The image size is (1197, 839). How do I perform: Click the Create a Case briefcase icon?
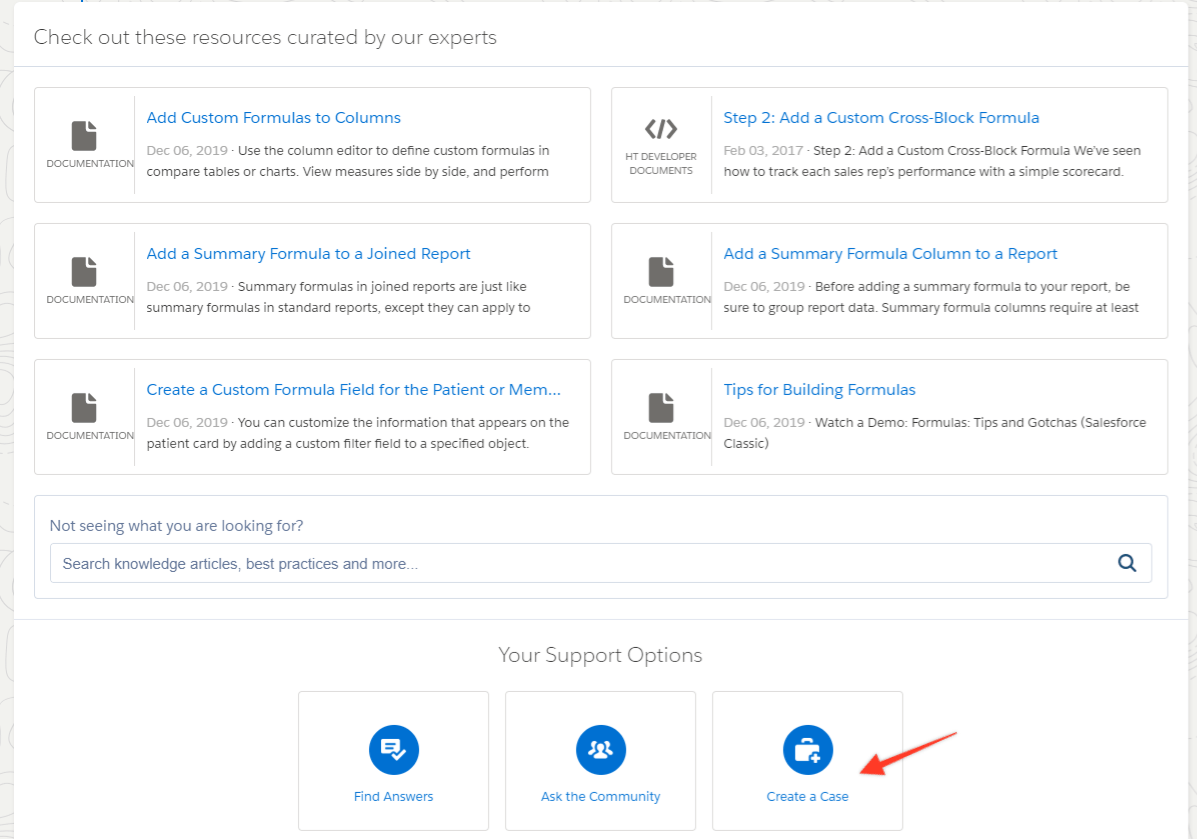point(807,749)
